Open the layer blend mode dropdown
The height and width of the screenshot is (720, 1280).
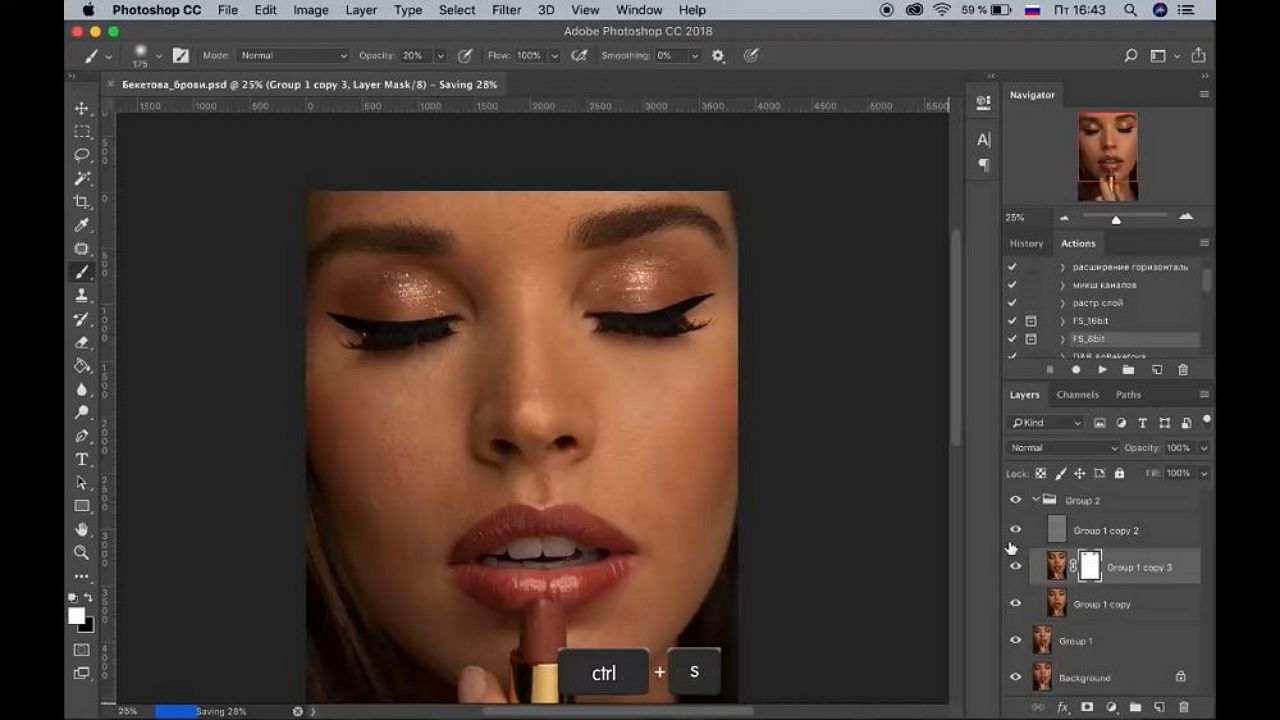[x=1063, y=448]
